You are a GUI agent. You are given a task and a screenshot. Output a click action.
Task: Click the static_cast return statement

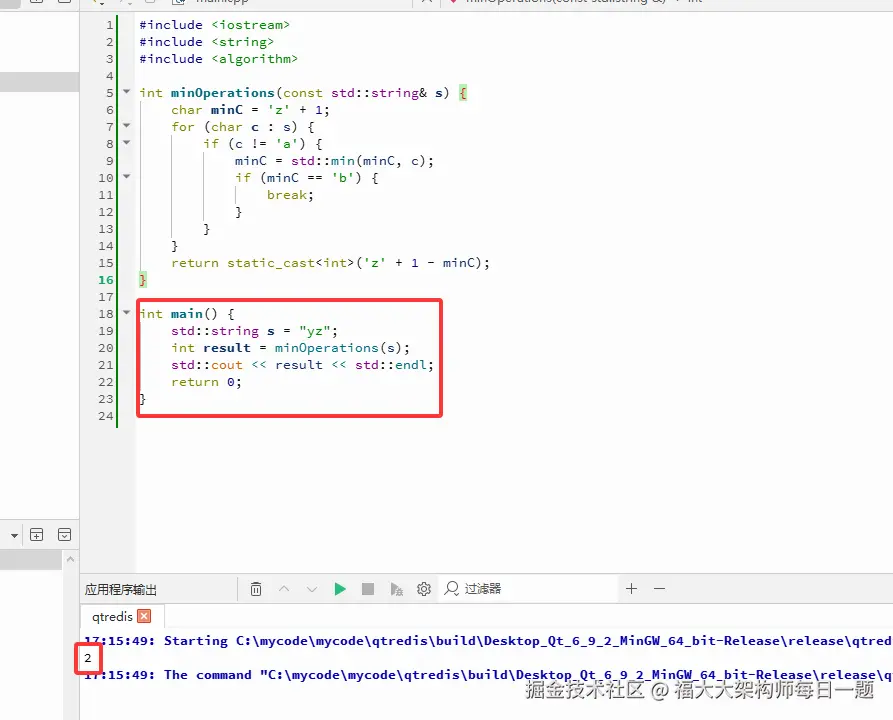pos(330,263)
